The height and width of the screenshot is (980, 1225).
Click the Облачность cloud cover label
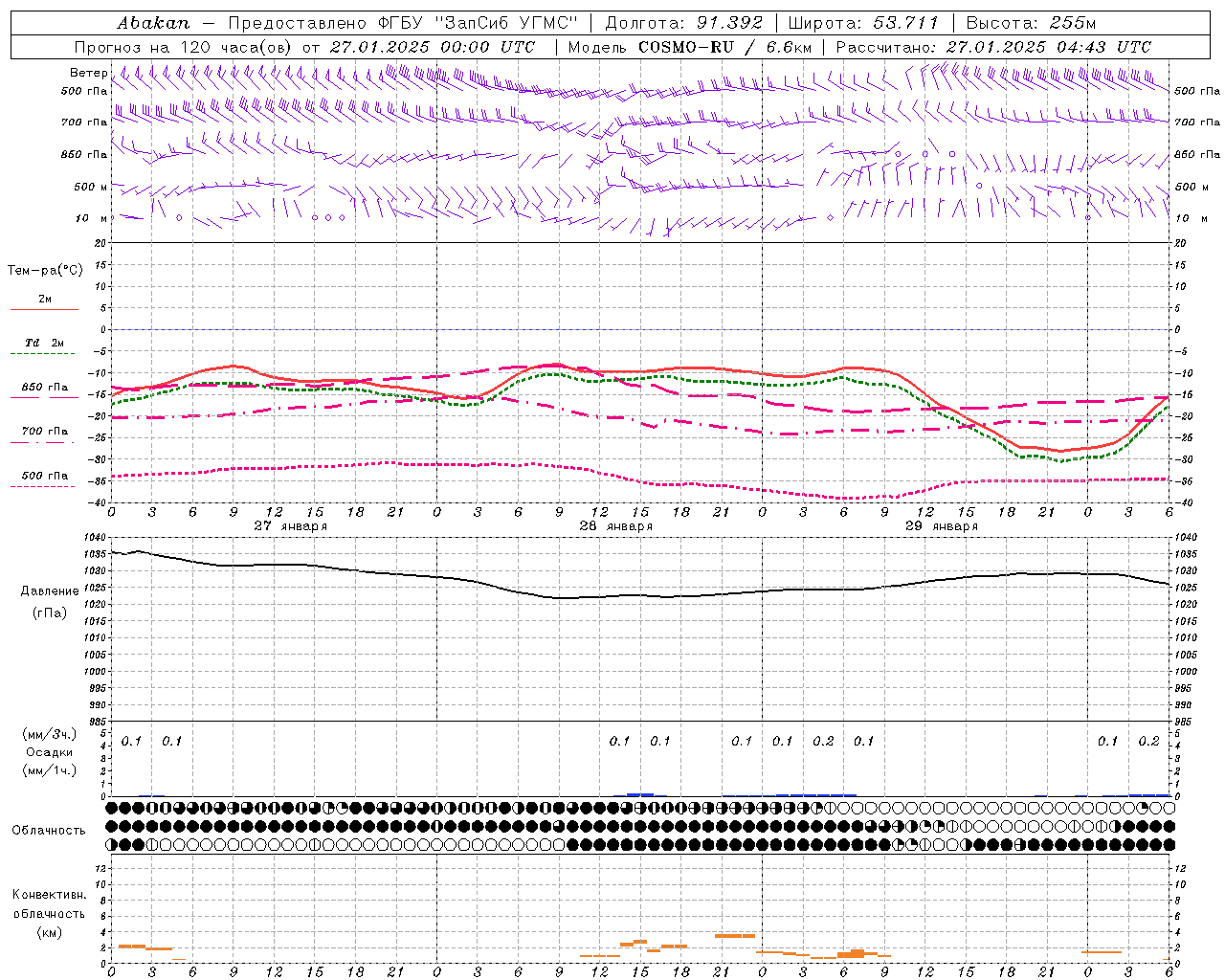tap(49, 830)
